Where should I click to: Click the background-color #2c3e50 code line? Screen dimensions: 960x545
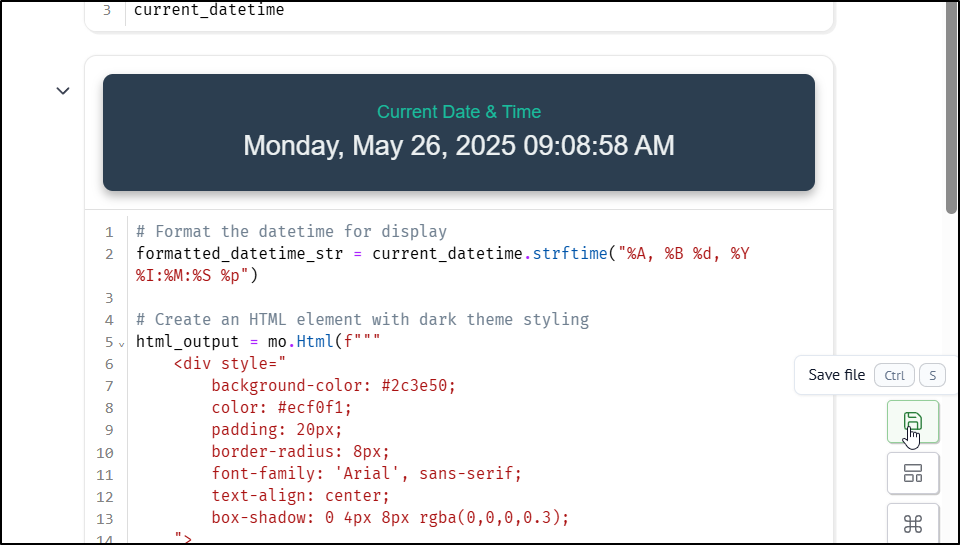334,386
